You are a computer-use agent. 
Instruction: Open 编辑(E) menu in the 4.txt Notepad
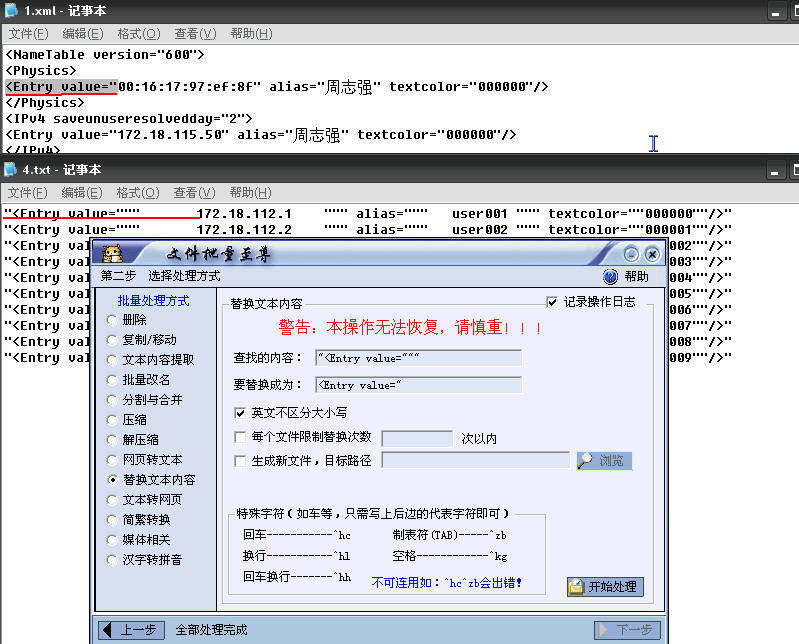pyautogui.click(x=82, y=193)
